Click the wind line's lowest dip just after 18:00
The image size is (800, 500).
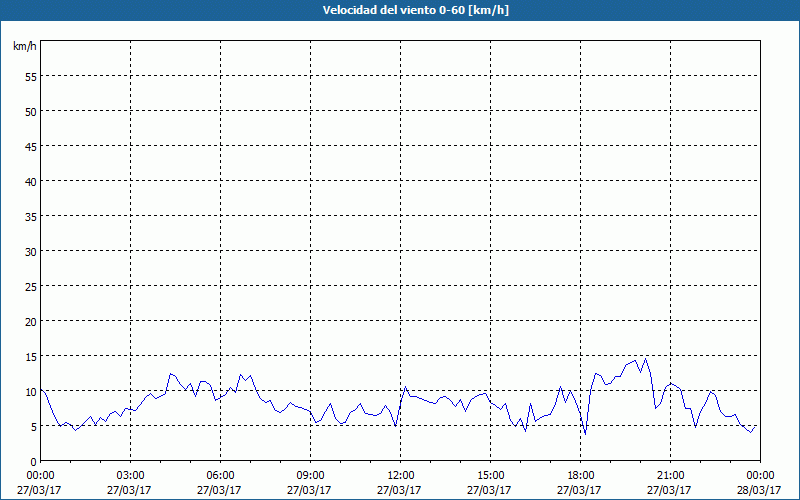[585, 434]
